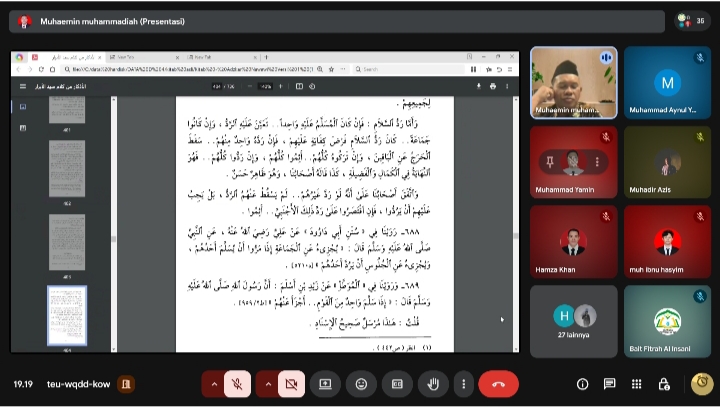The width and height of the screenshot is (720, 408).
Task: Click PDF page number input field
Action: (x=216, y=86)
